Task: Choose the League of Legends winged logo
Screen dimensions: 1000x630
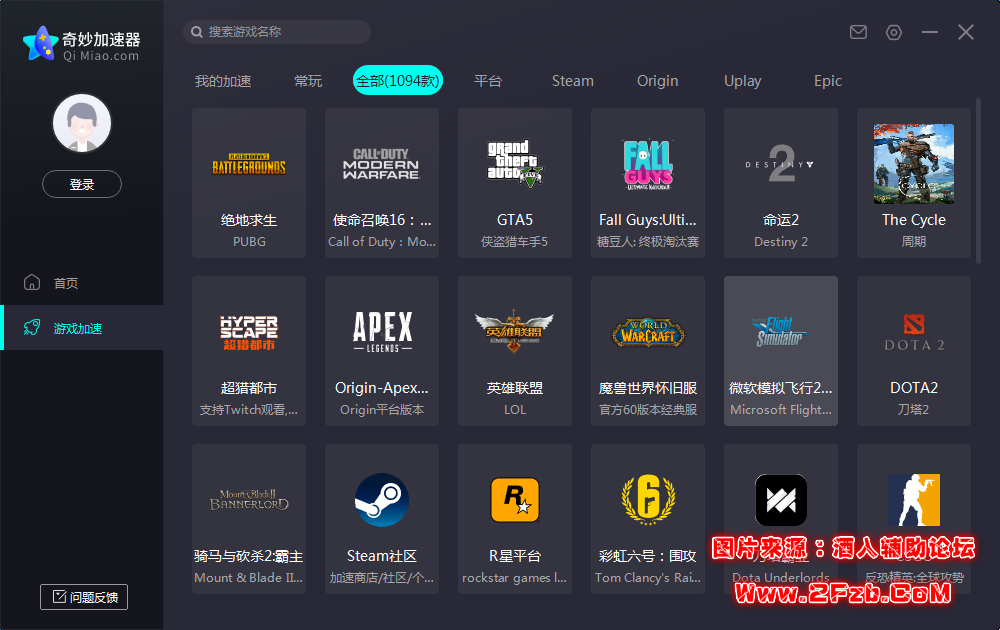Action: [515, 332]
